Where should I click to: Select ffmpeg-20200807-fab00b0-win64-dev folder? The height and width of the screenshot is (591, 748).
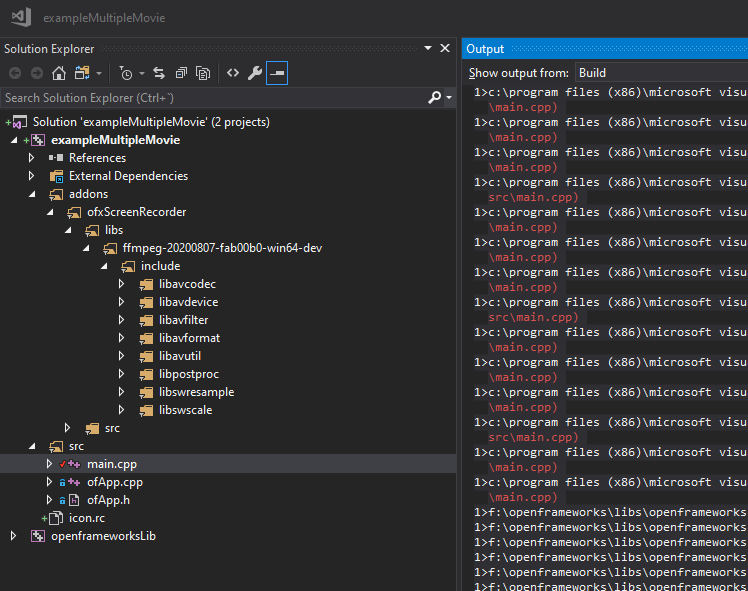pos(222,248)
